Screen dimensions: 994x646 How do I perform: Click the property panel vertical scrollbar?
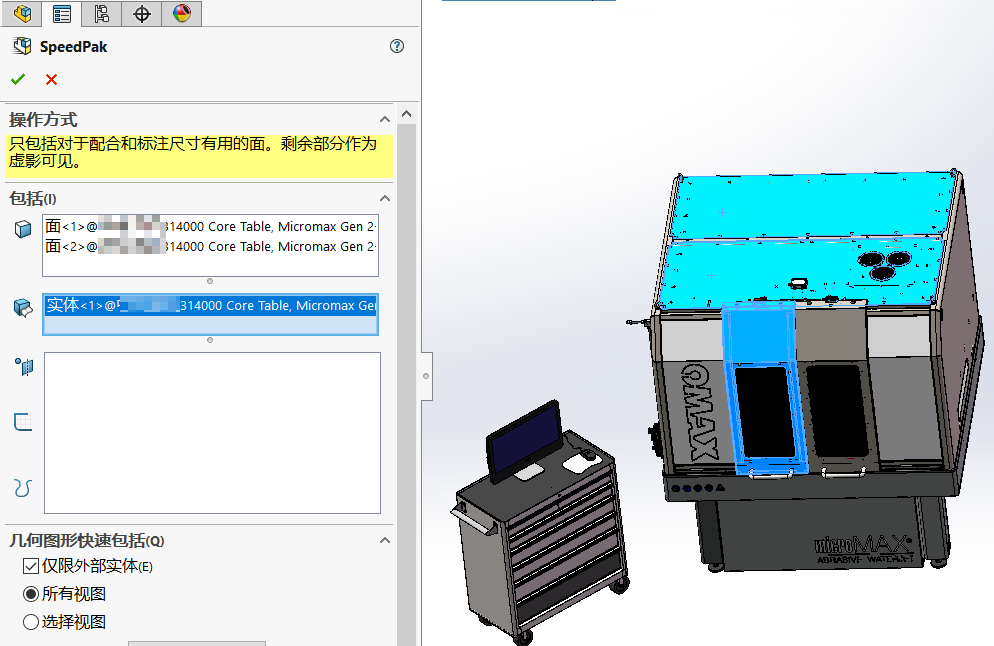(406, 380)
